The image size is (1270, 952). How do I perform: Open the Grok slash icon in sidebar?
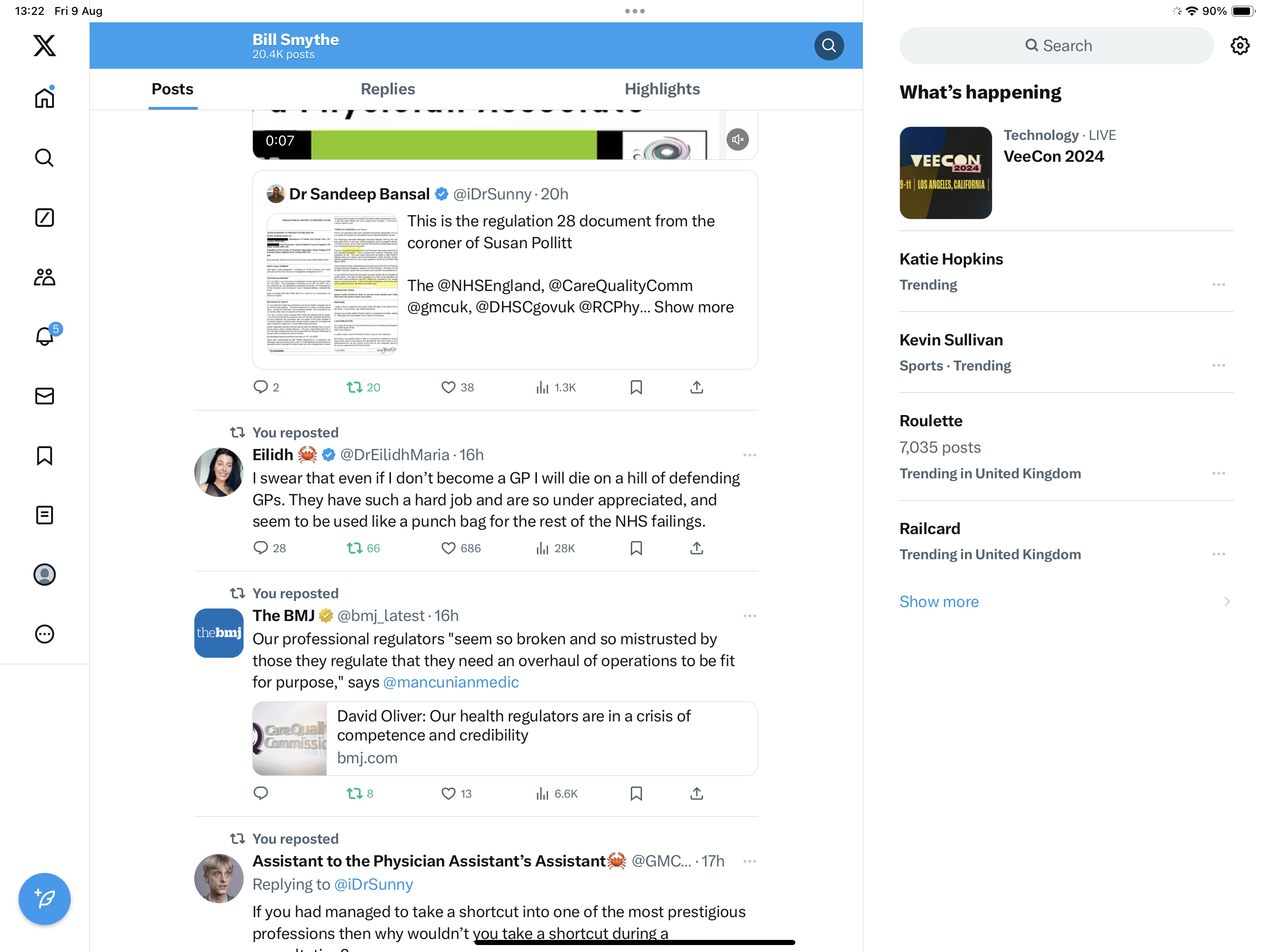coord(44,218)
